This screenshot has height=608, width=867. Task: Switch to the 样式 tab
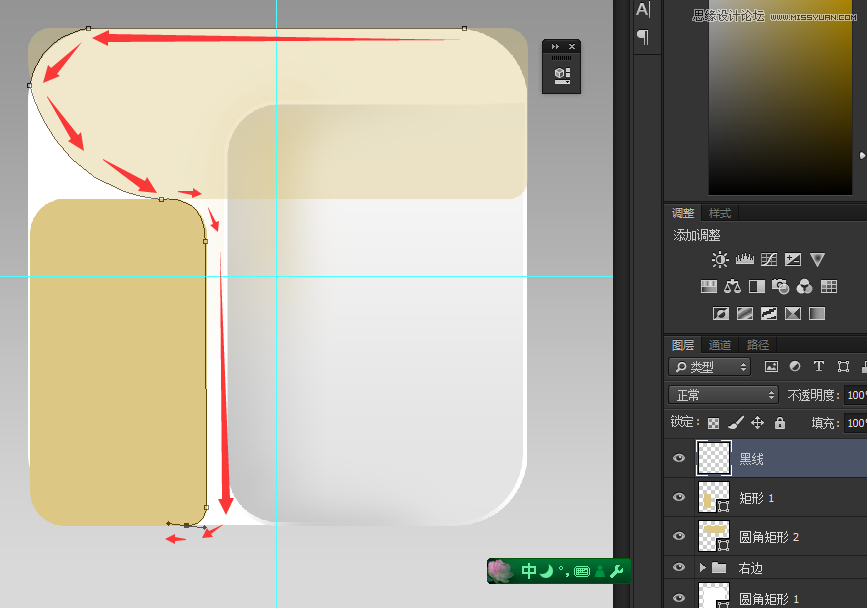720,213
